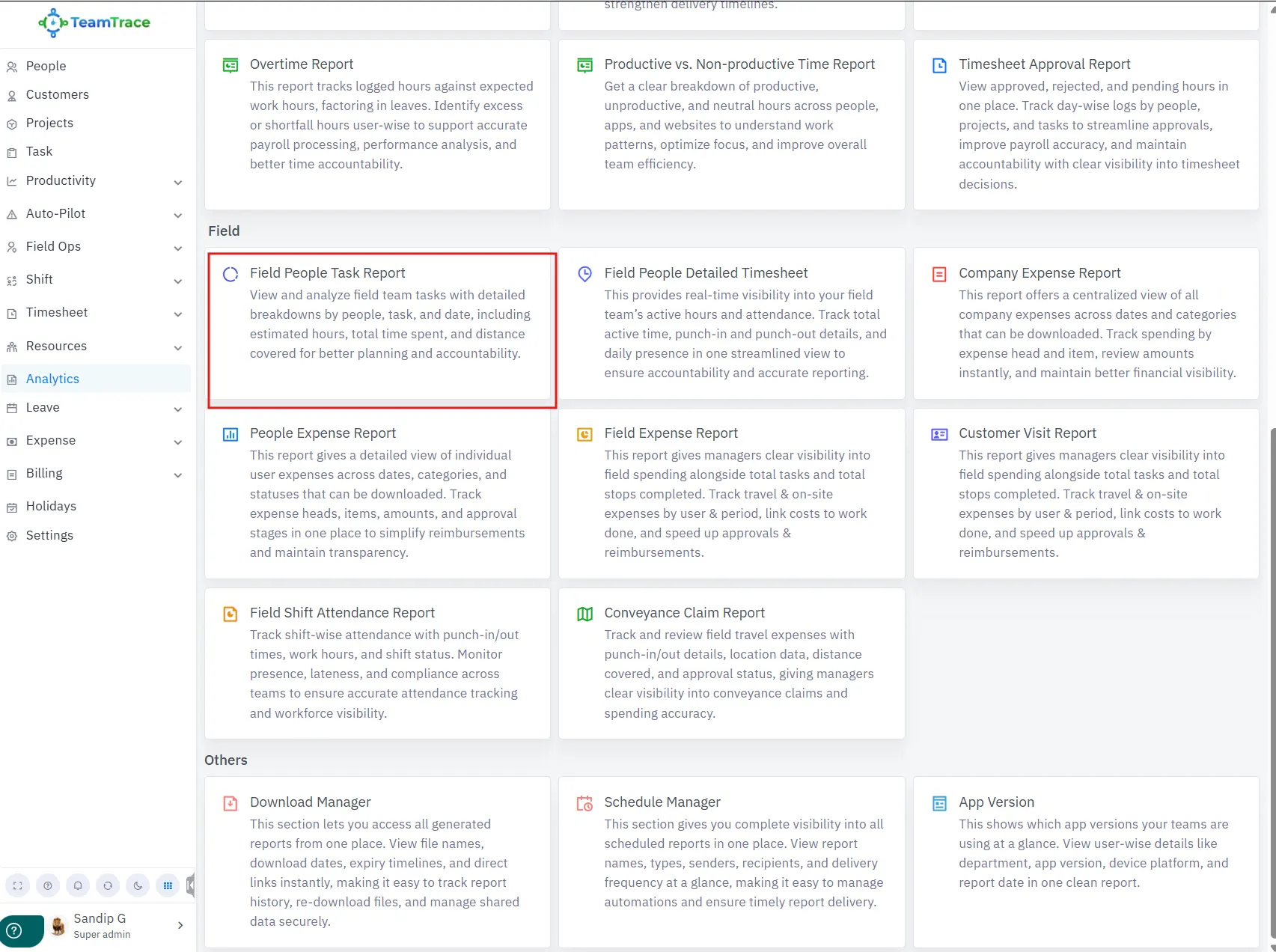The image size is (1276, 952).
Task: Click the refresh sync icon
Action: (x=108, y=885)
